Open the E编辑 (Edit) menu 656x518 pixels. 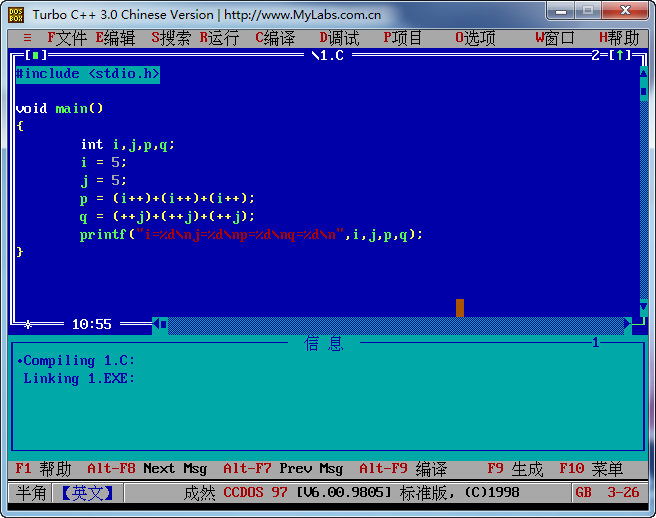115,38
